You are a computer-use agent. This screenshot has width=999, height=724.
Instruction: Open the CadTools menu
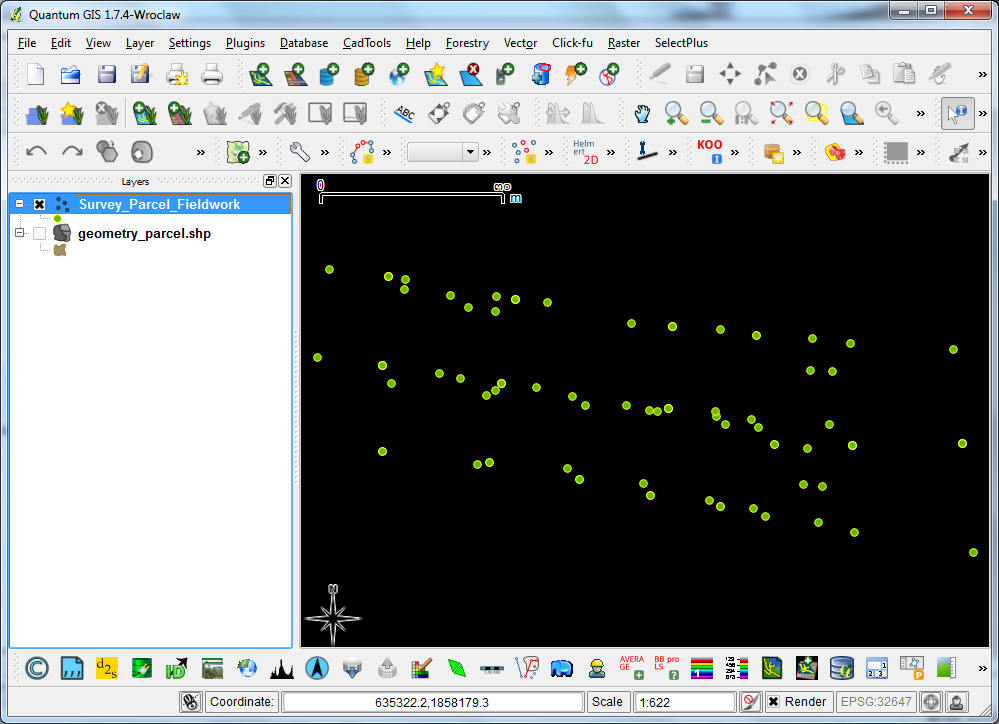coord(367,43)
